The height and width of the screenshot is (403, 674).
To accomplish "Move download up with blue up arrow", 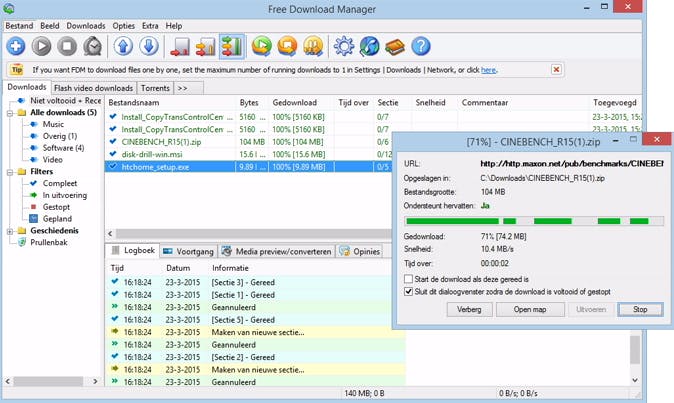I will point(122,46).
